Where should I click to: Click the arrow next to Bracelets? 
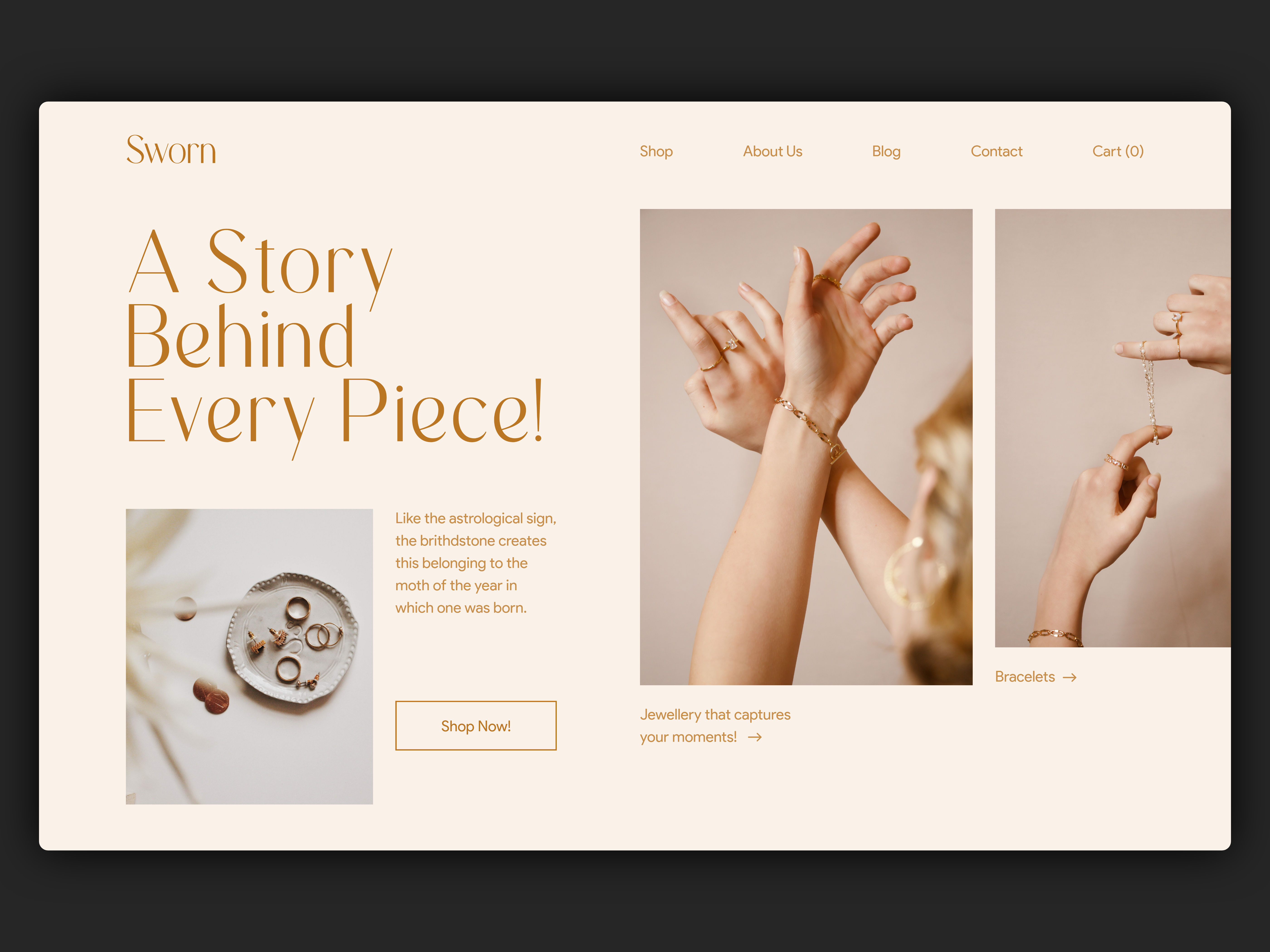(1070, 678)
